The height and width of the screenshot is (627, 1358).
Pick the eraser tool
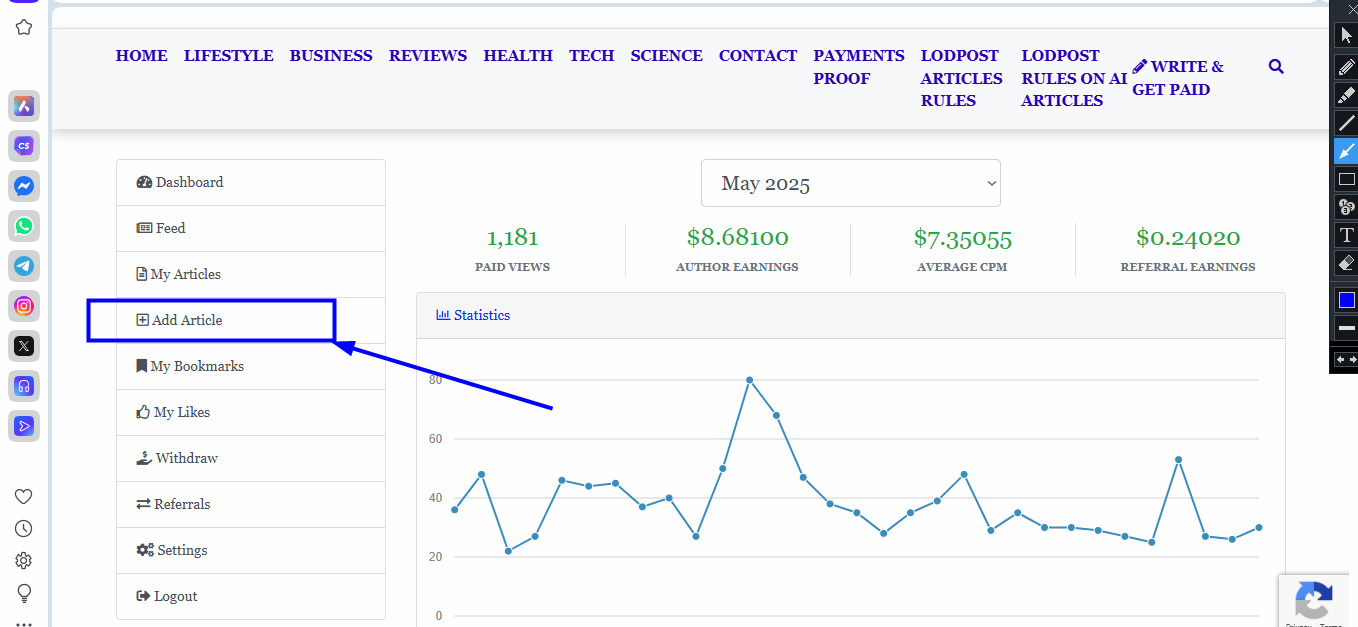(x=1346, y=263)
